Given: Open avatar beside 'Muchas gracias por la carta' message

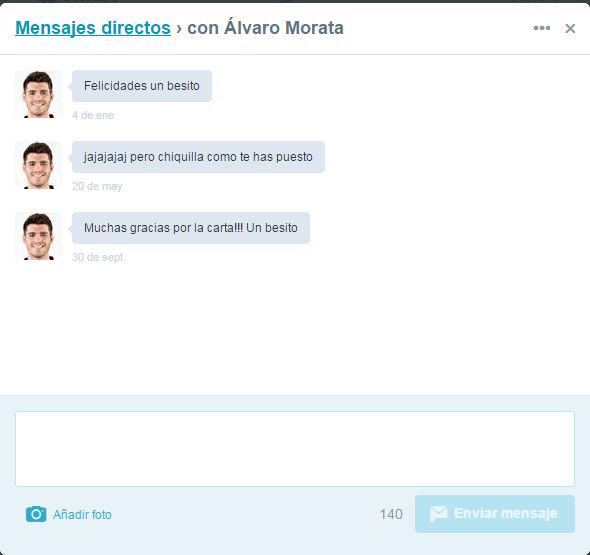Looking at the screenshot, I should tap(38, 237).
